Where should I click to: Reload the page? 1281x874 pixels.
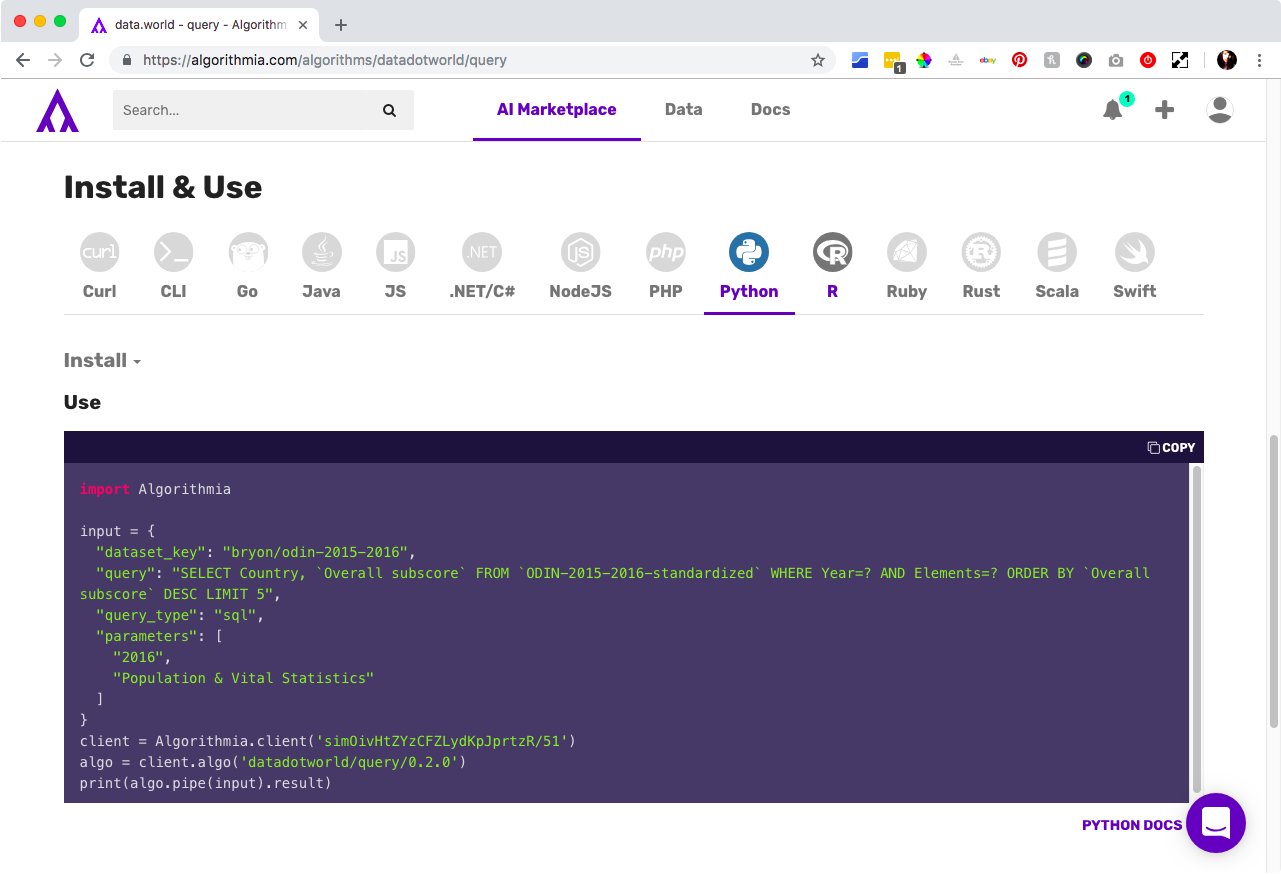pos(87,60)
